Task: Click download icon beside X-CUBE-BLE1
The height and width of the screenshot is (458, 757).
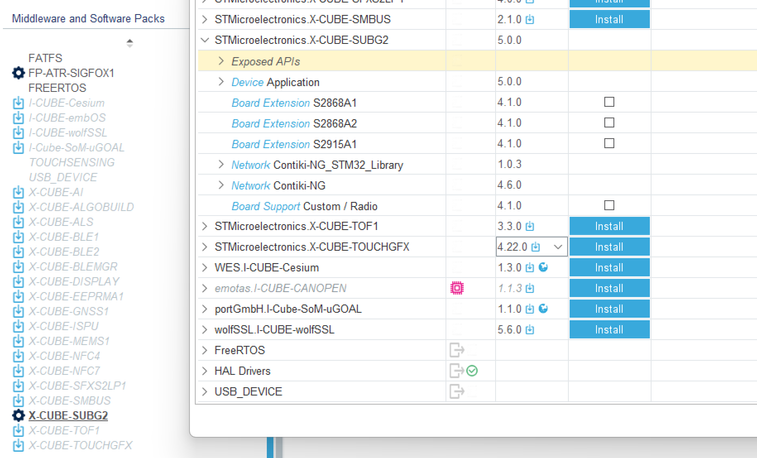Action: pos(18,237)
